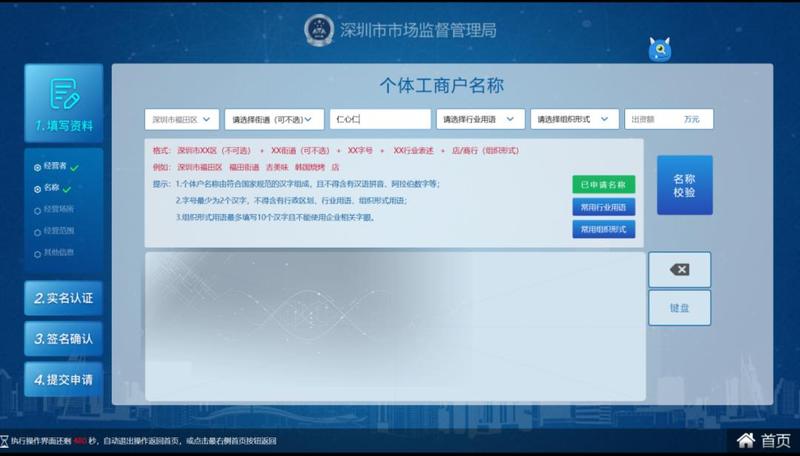Viewport: 800px width, 456px height.
Task: Click the Shenzhen market bureau emblem logo
Action: coord(321,30)
